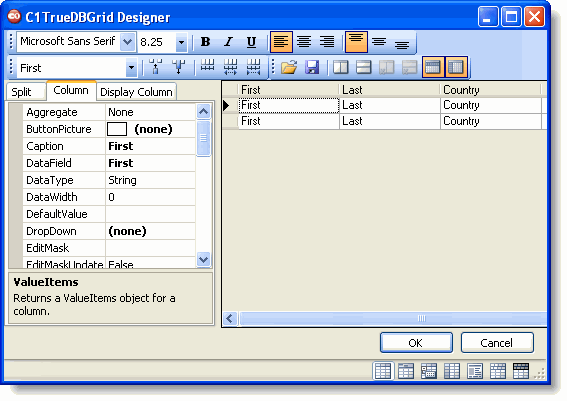This screenshot has width=567, height=401.
Task: Open layout file with folder icon
Action: pos(289,67)
